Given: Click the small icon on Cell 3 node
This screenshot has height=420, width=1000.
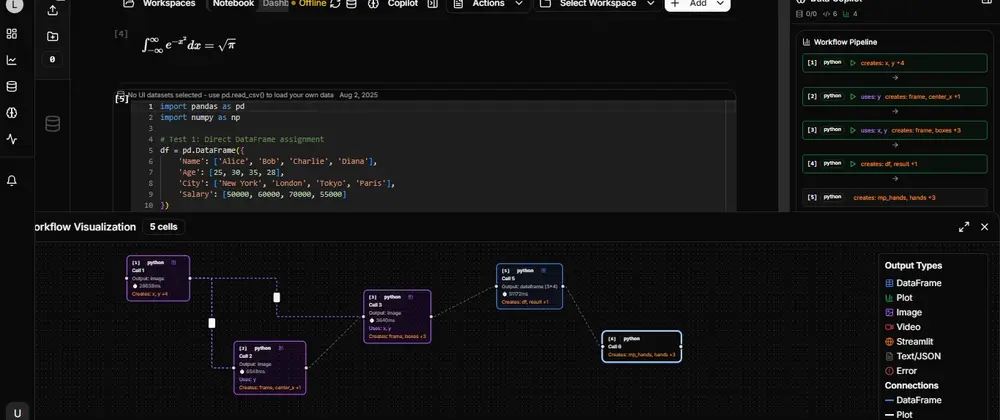Looking at the screenshot, I should [411, 297].
